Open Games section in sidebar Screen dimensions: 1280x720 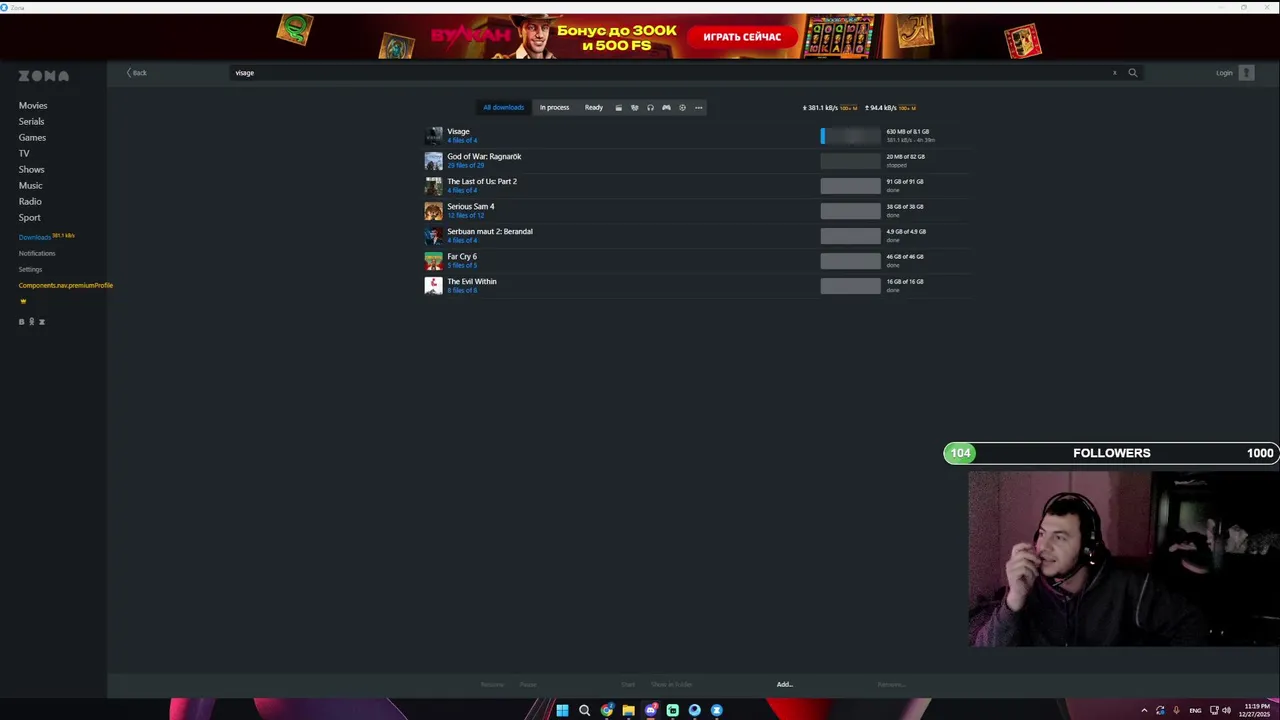(32, 137)
